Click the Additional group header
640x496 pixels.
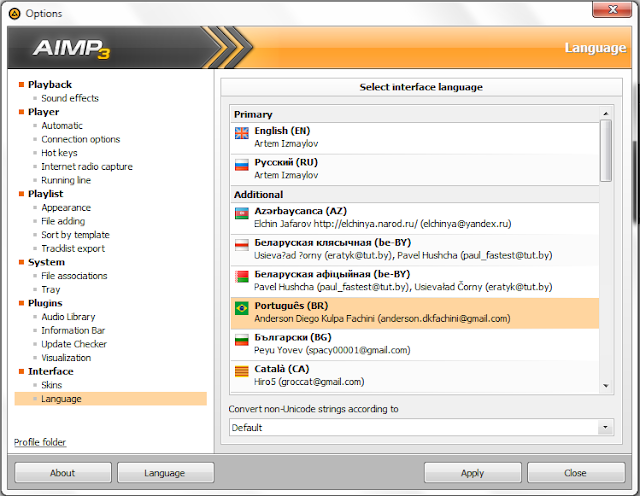(x=415, y=194)
